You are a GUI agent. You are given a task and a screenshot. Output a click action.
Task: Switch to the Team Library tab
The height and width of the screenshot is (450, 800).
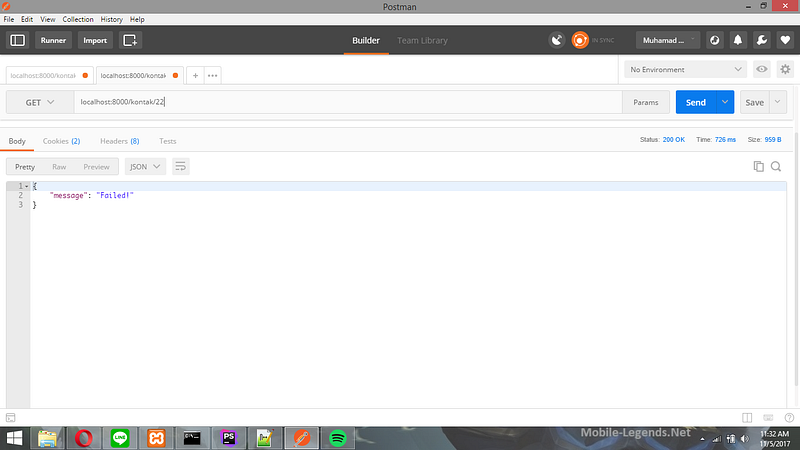422,40
